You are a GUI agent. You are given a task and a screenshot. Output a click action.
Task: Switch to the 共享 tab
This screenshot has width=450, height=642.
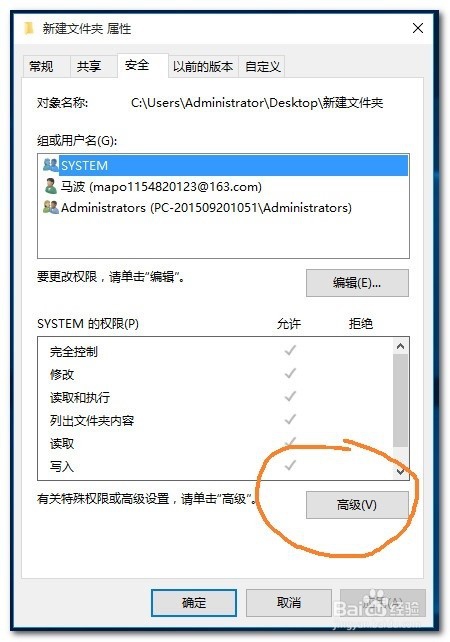click(x=89, y=66)
